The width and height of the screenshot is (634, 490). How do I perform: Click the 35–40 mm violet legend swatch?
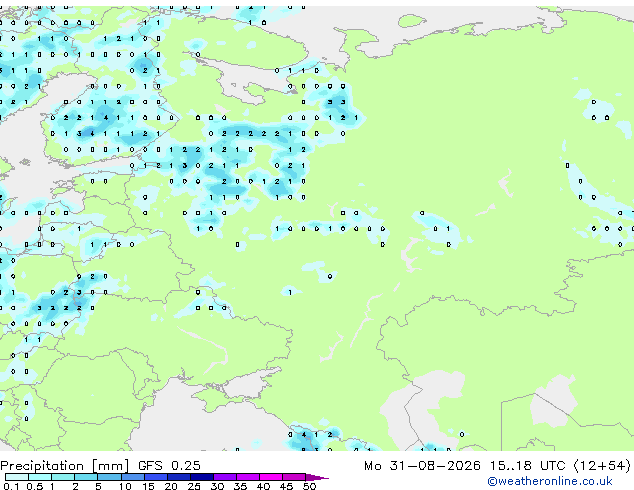click(x=248, y=477)
